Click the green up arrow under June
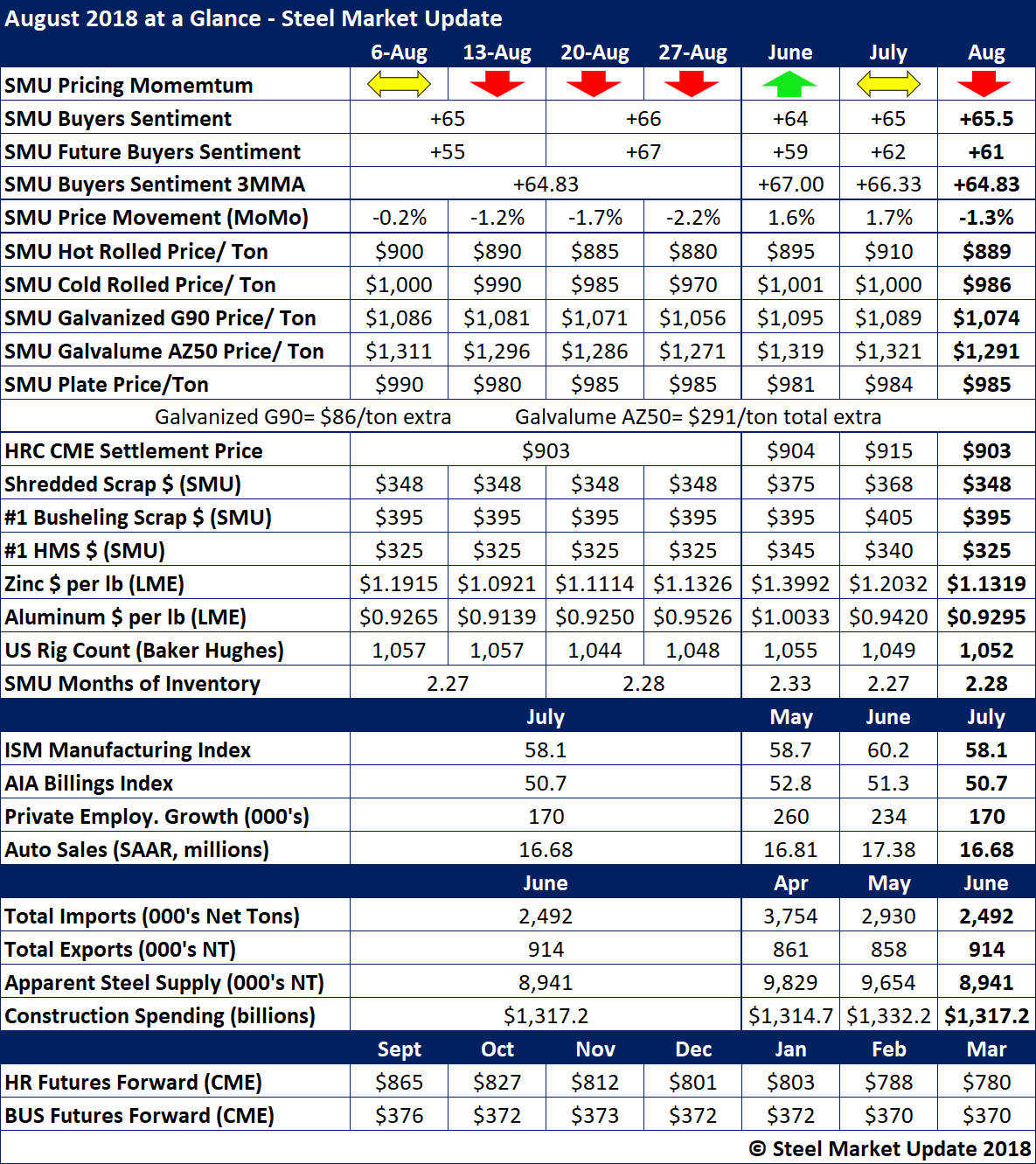Image resolution: width=1036 pixels, height=1164 pixels. (789, 85)
